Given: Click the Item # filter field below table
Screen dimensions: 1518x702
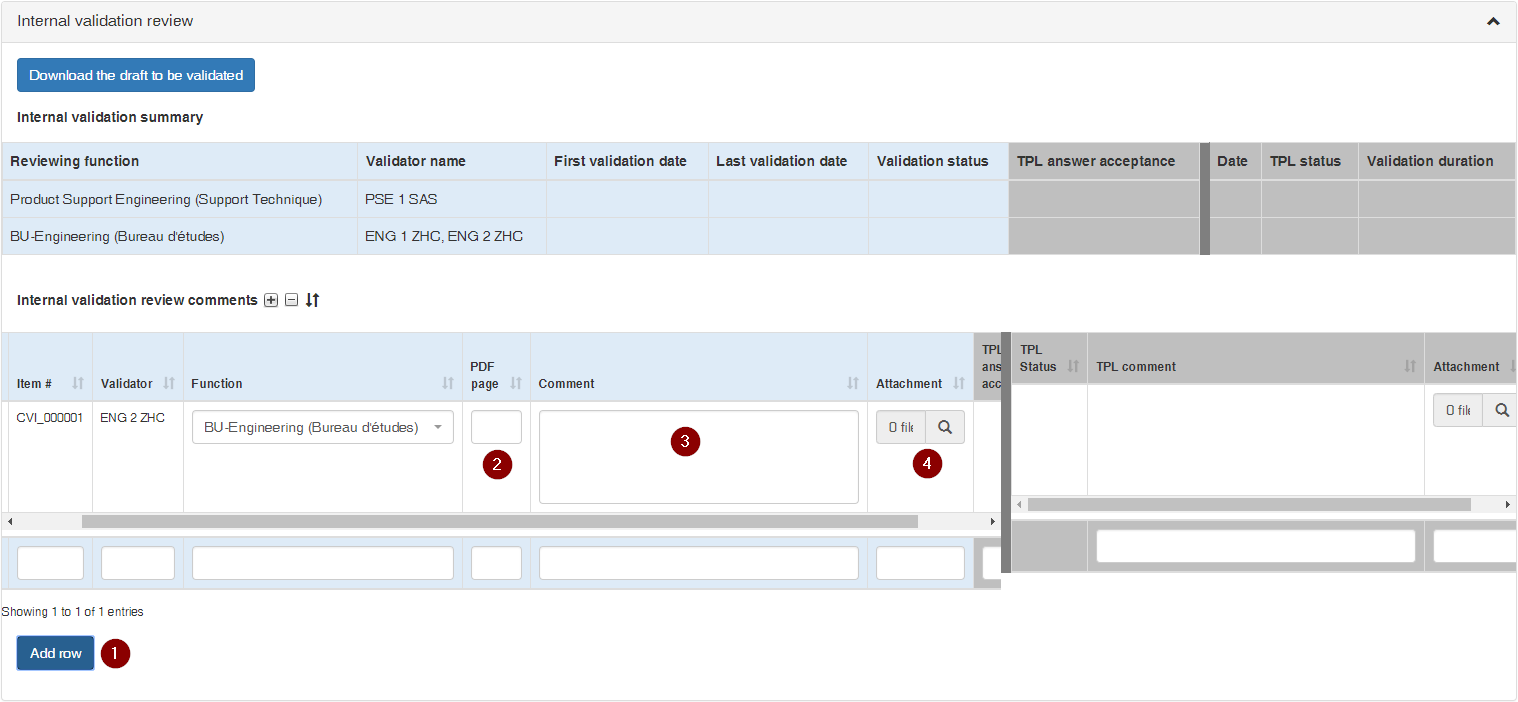Looking at the screenshot, I should pos(50,563).
